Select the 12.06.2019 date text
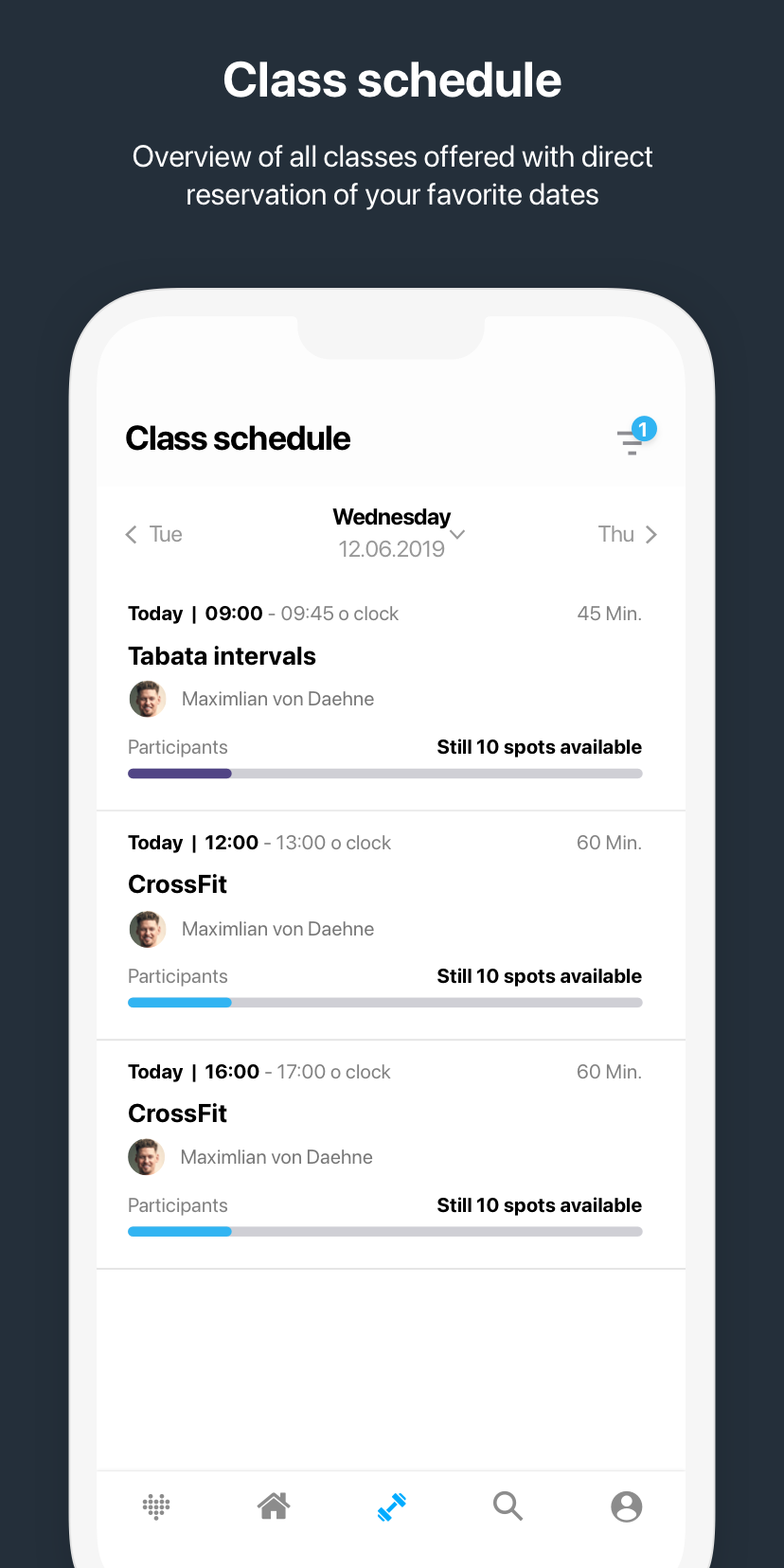Image resolution: width=784 pixels, height=1568 pixels. pyautogui.click(x=391, y=549)
